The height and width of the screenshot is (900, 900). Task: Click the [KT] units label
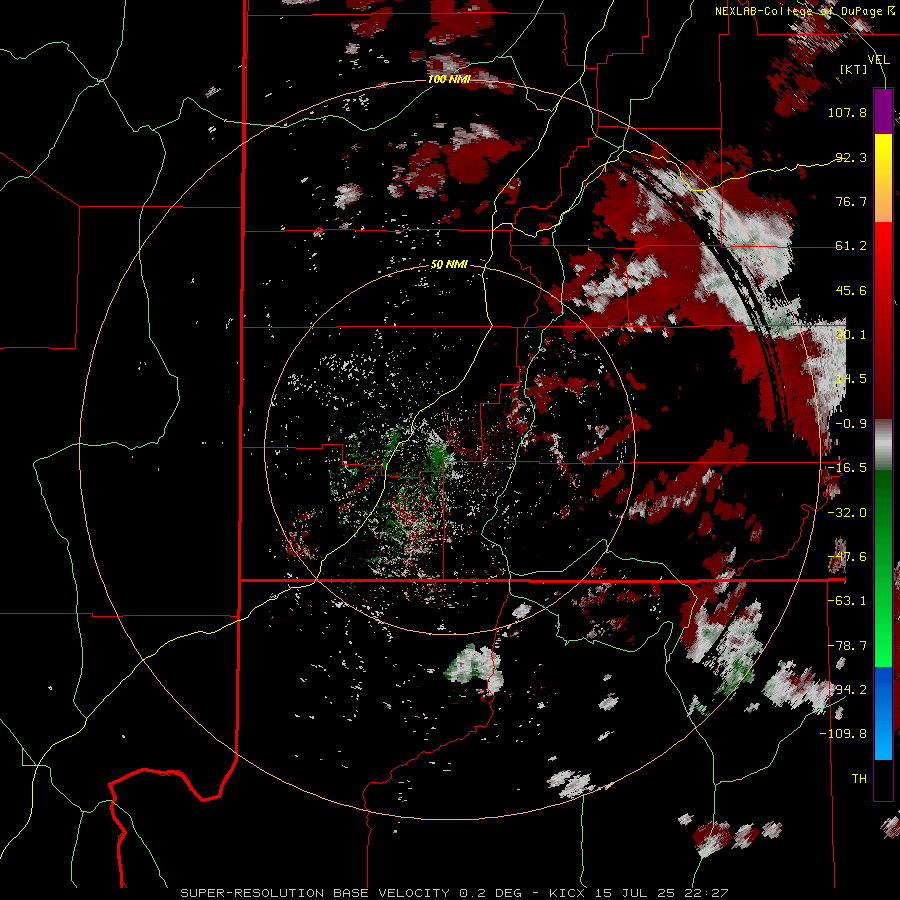tap(854, 69)
